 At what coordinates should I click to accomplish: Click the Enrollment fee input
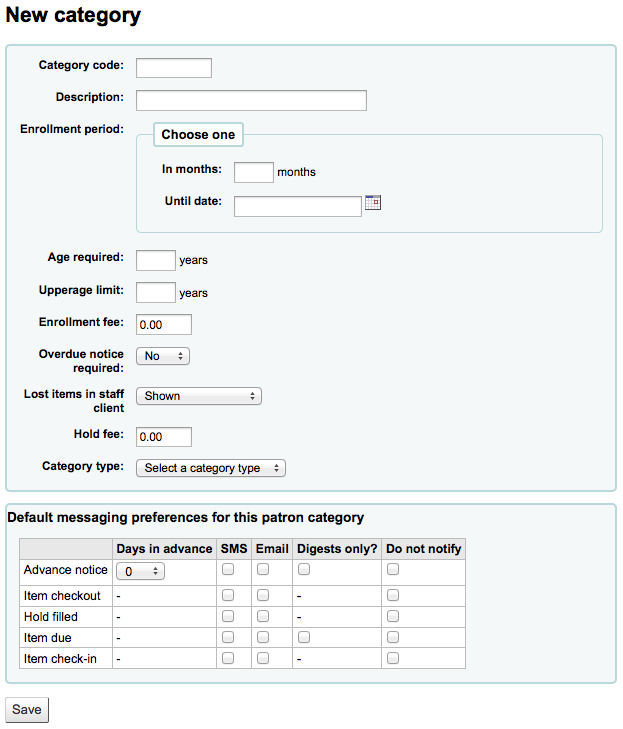point(164,325)
